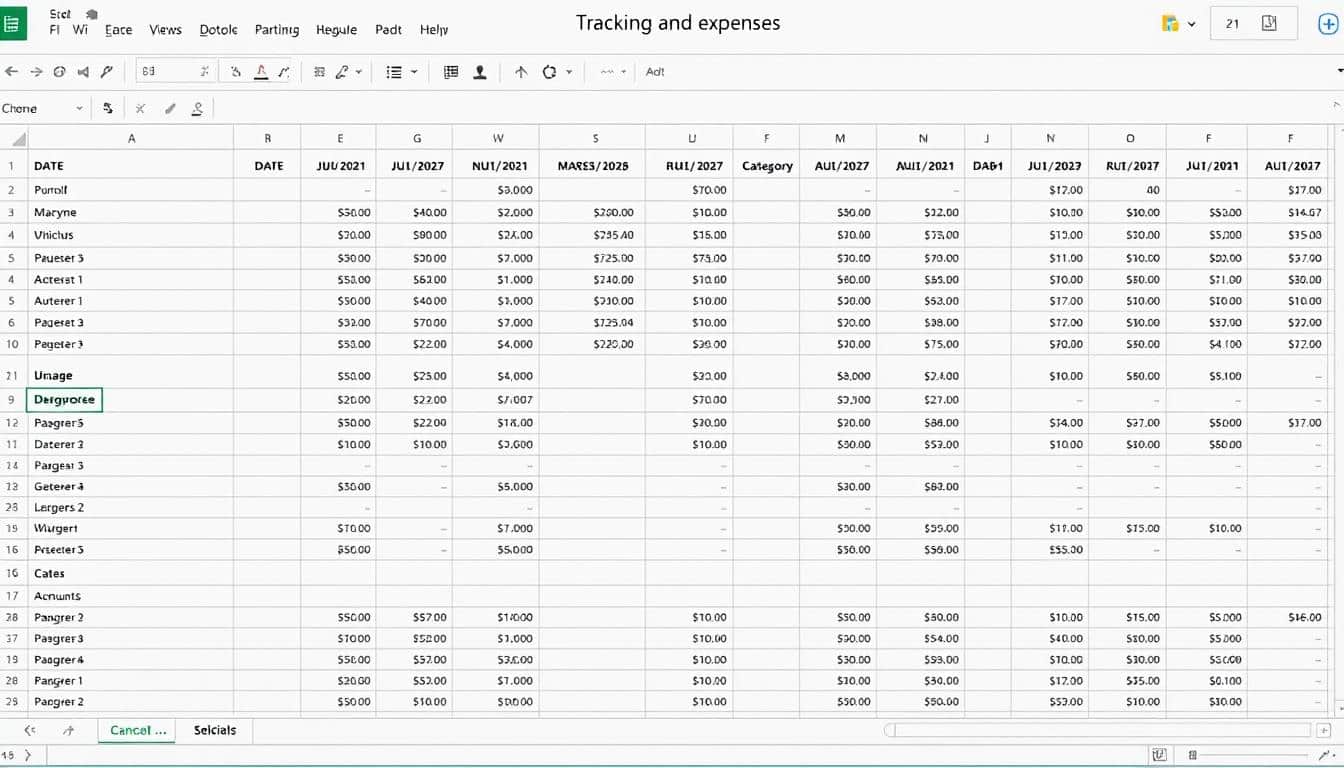
Task: Click the pencil edit icon in formula bar
Action: tap(170, 108)
